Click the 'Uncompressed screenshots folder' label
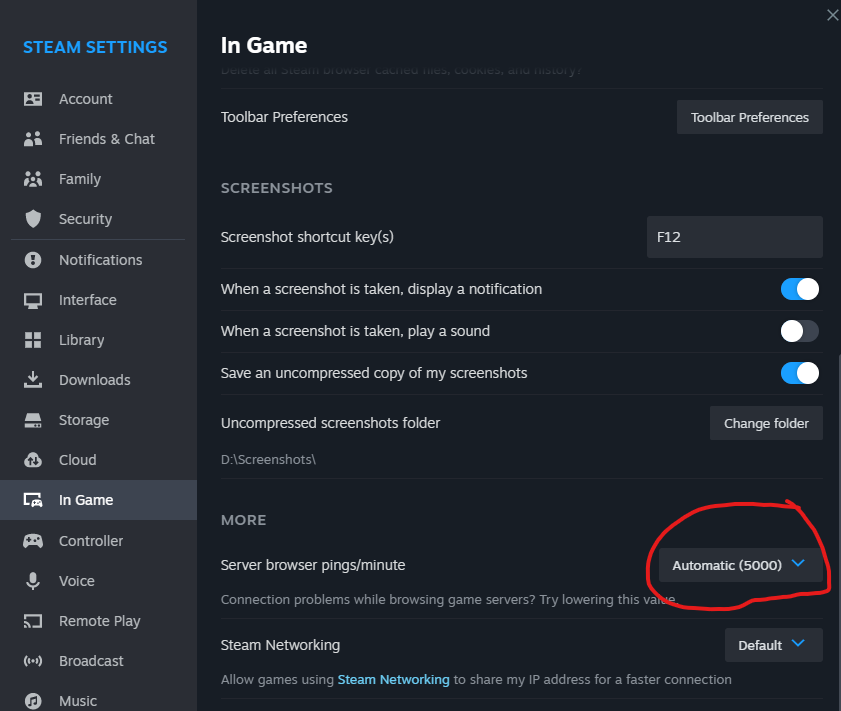 [330, 423]
